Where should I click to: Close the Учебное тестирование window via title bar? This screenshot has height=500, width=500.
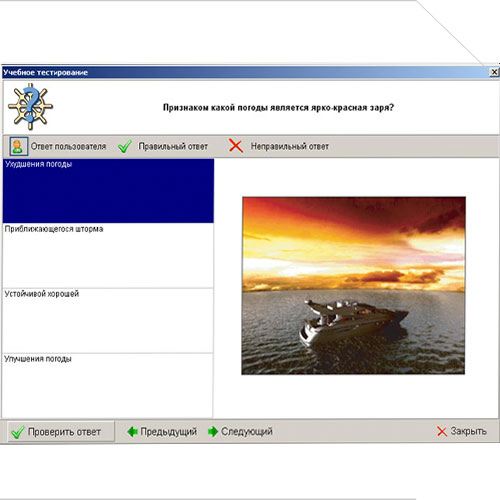coord(494,72)
